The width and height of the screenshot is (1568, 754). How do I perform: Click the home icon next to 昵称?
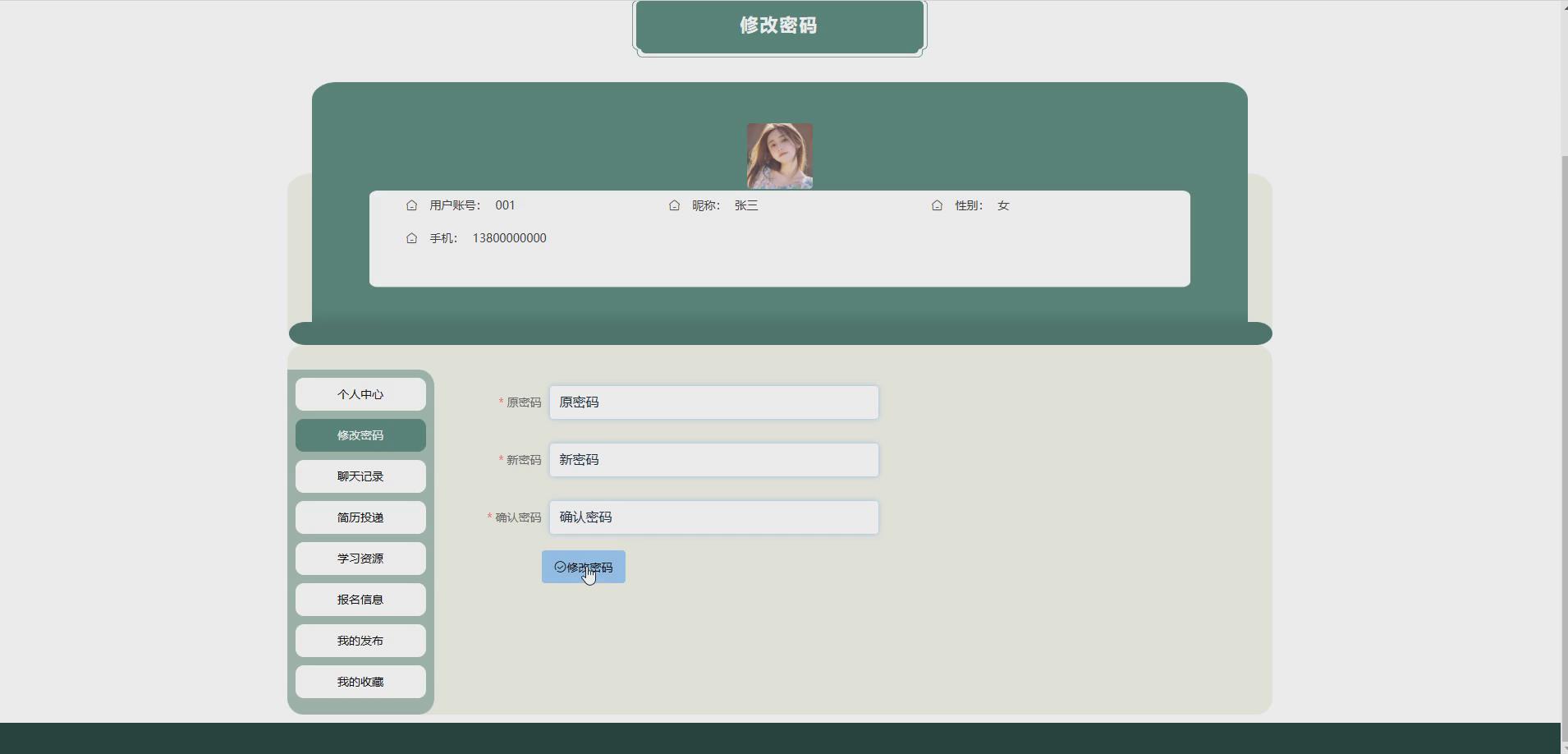[x=673, y=205]
